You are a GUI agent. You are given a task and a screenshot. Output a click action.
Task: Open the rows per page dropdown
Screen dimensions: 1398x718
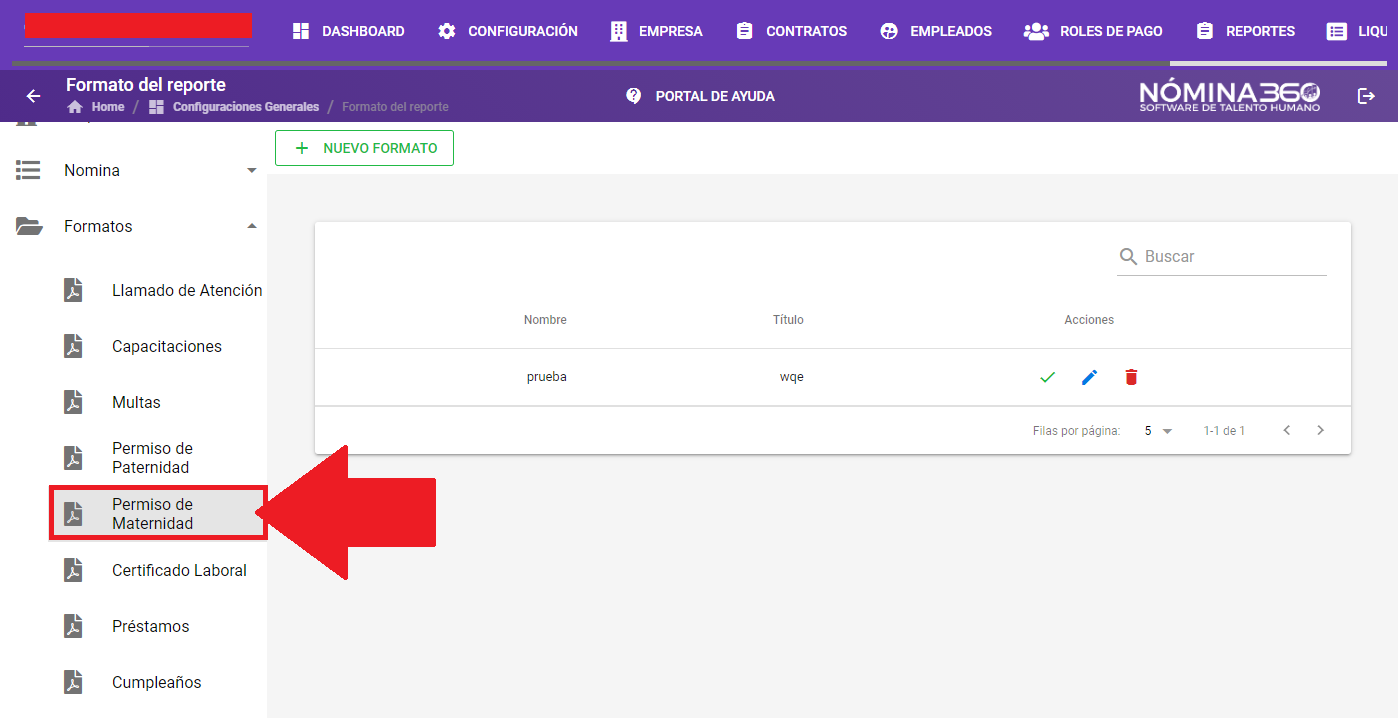point(1158,431)
